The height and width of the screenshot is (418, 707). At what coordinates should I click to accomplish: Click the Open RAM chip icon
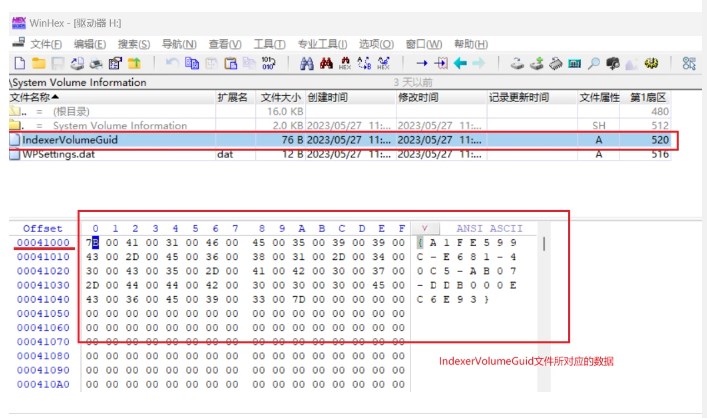pyautogui.click(x=556, y=64)
